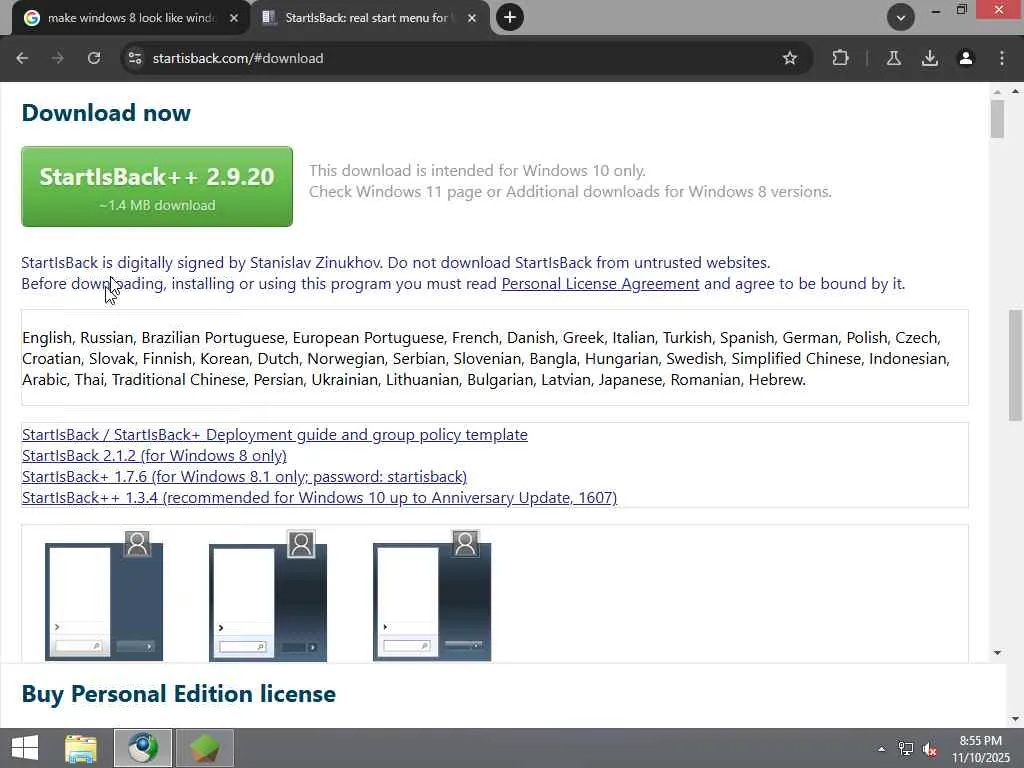The width and height of the screenshot is (1024, 768).
Task: Open the Chrome Labs flask icon
Action: [893, 58]
